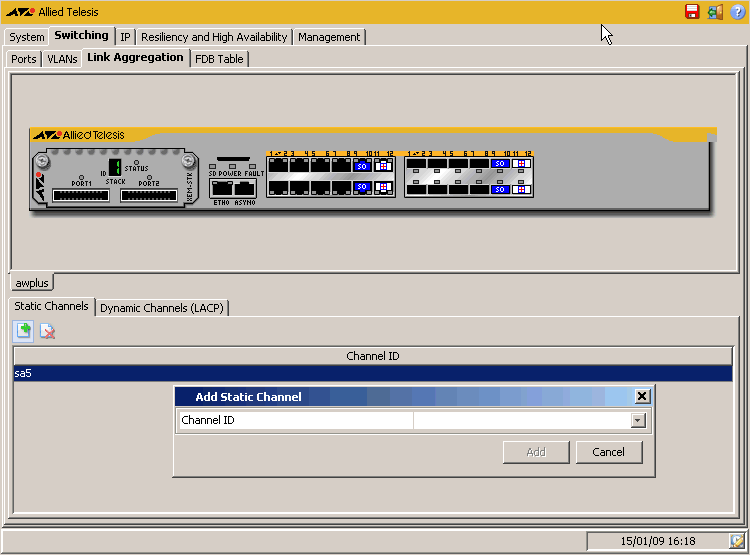Select bottom-row blue SO port in left block
The width and height of the screenshot is (750, 555).
[x=362, y=187]
